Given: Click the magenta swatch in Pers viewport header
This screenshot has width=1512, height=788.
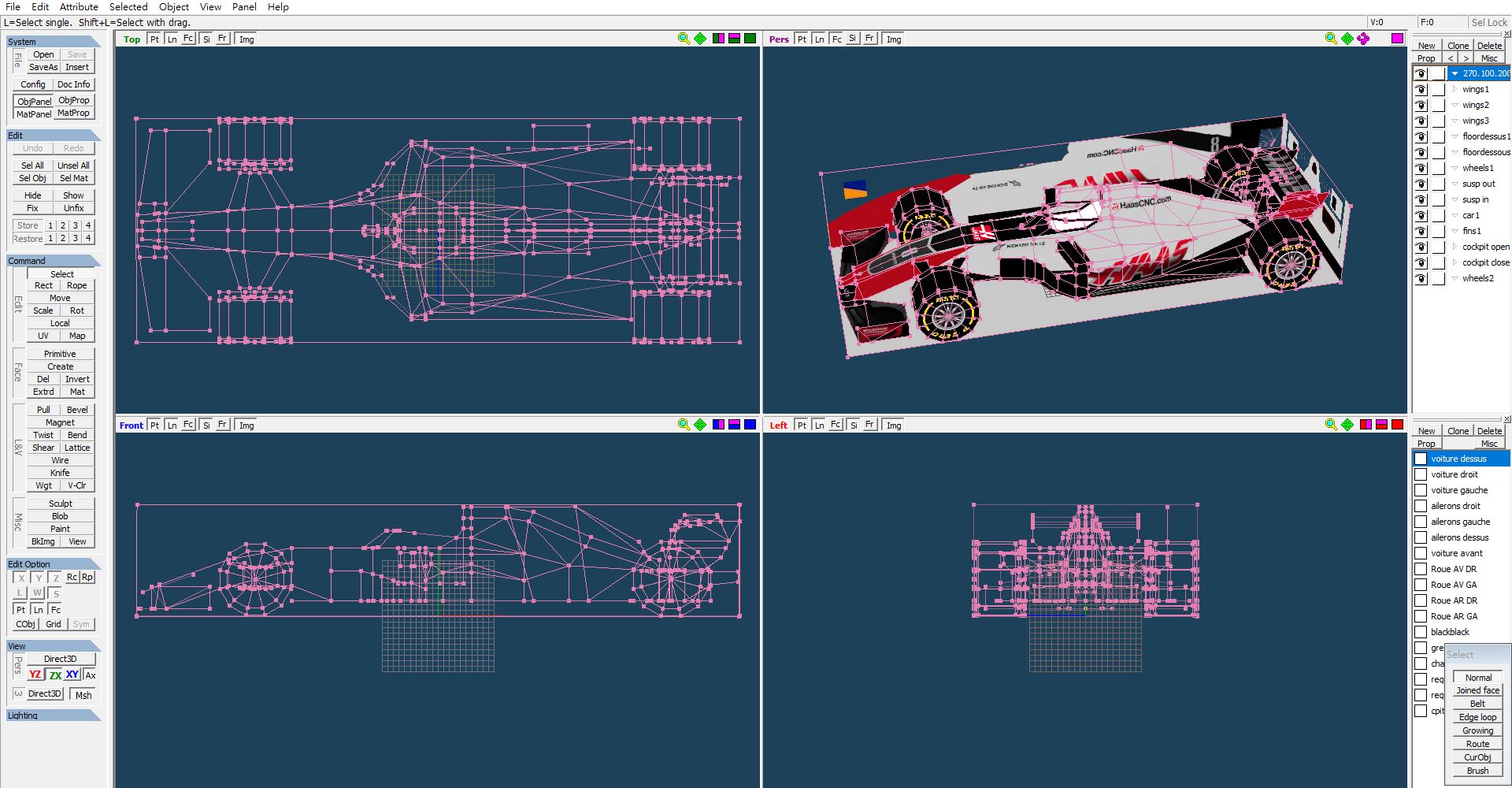Looking at the screenshot, I should click(1397, 39).
